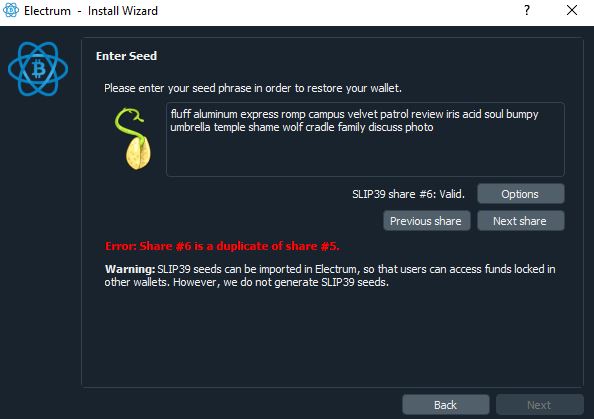
Task: Click after 'photo' in the seed text
Action: click(435, 127)
